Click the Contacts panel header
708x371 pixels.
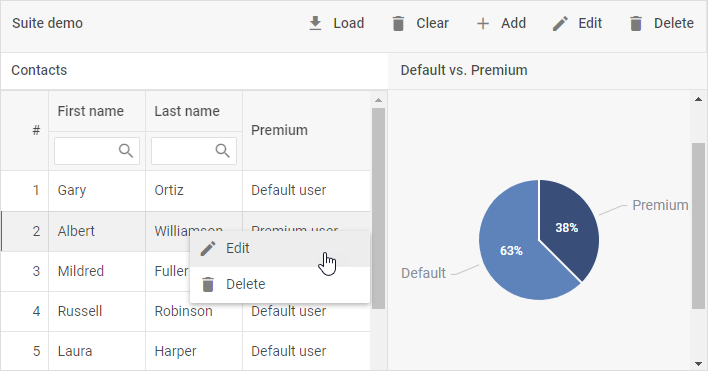tap(194, 70)
